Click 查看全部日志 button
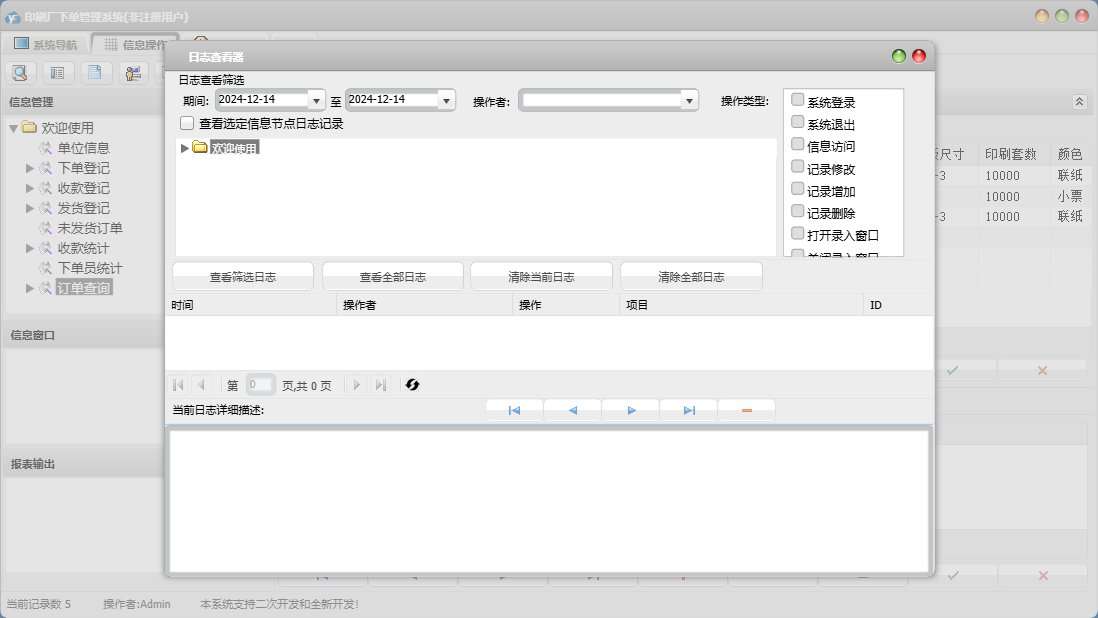 pos(393,276)
